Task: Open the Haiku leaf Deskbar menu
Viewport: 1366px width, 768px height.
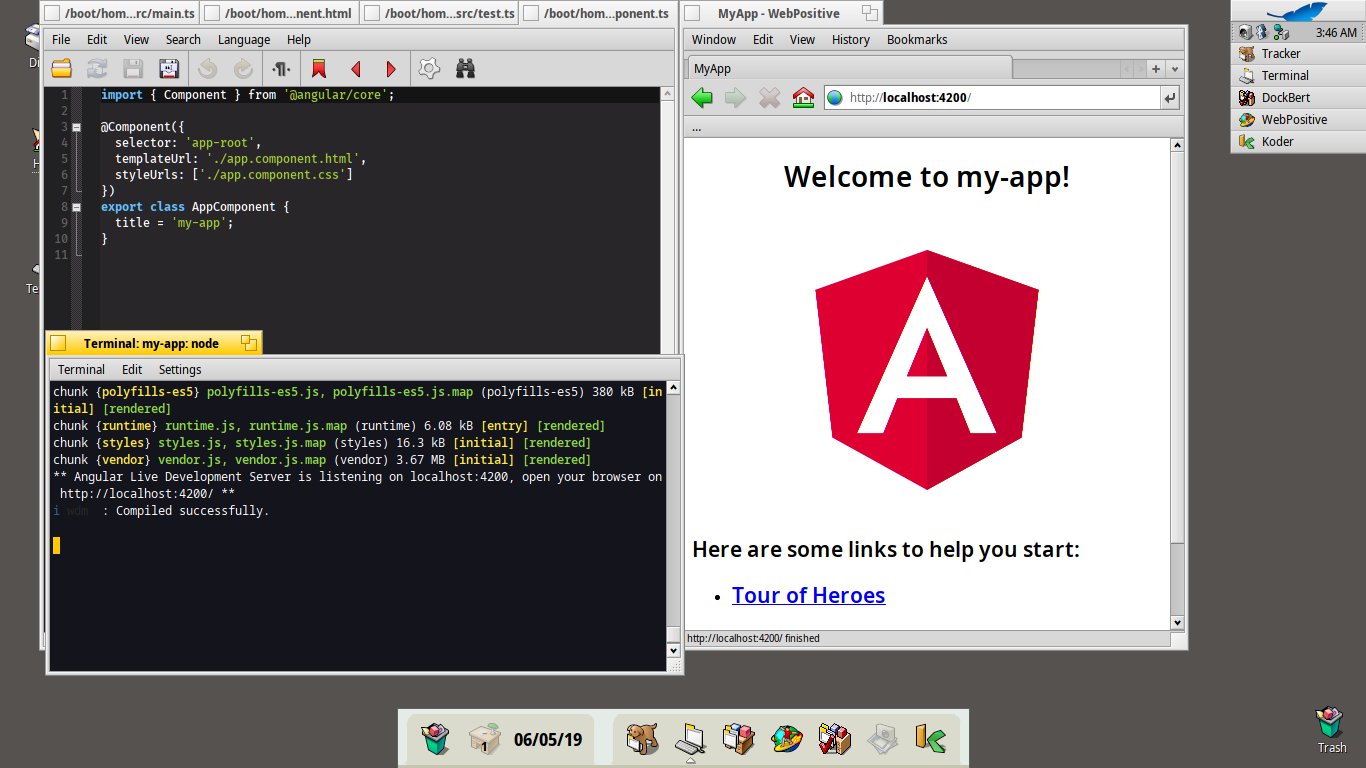Action: click(1300, 11)
